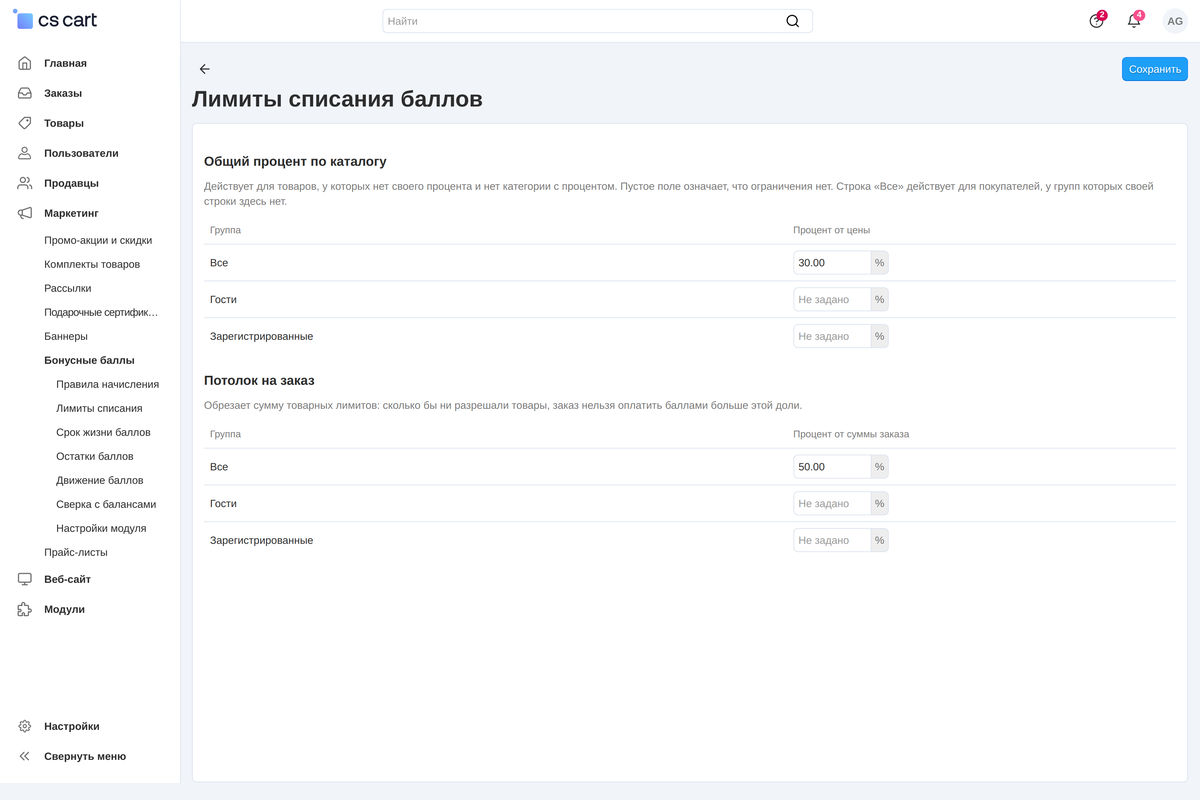The image size is (1200, 800).
Task: Open Рассылки submenu item
Action: pos(68,288)
